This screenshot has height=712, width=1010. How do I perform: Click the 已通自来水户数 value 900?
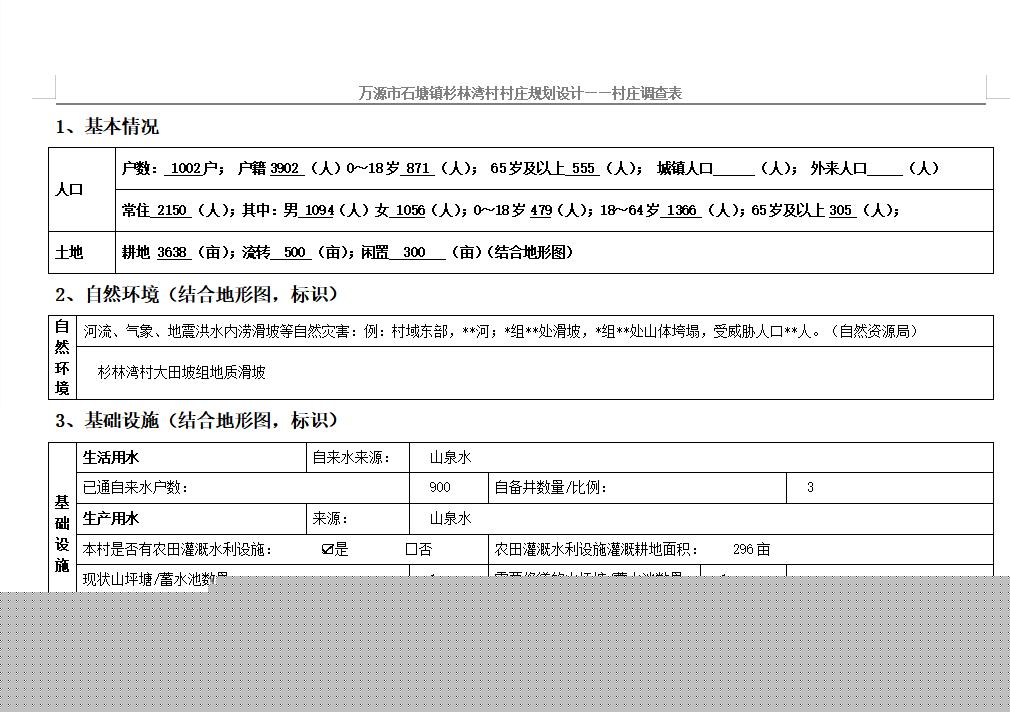point(439,488)
